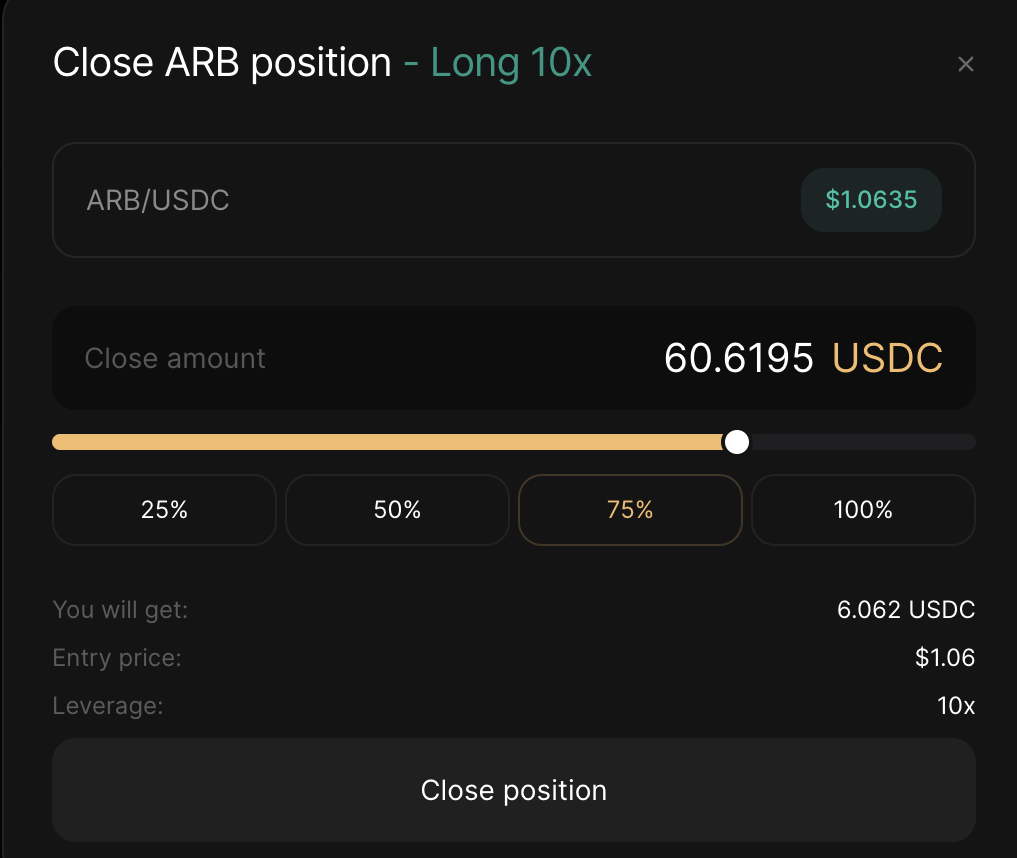Select the 50% close amount preset

coord(397,510)
